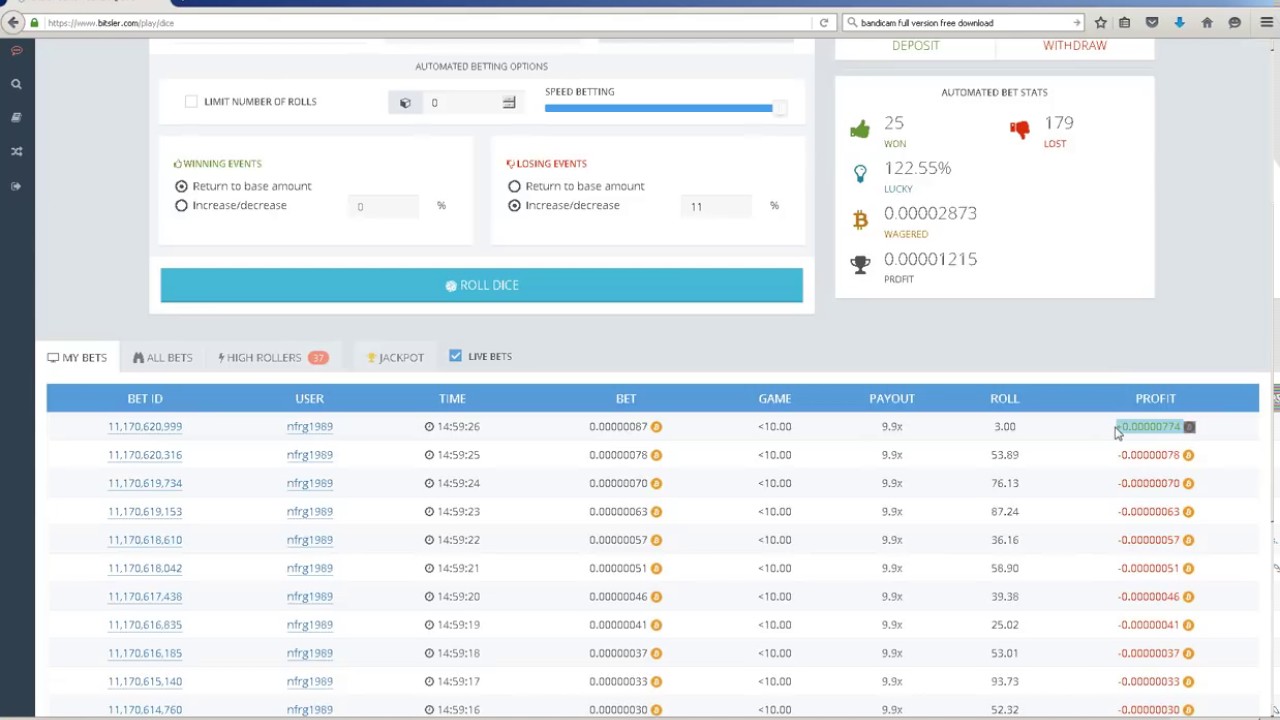
Task: Open the High Rollers tab
Action: pos(272,357)
